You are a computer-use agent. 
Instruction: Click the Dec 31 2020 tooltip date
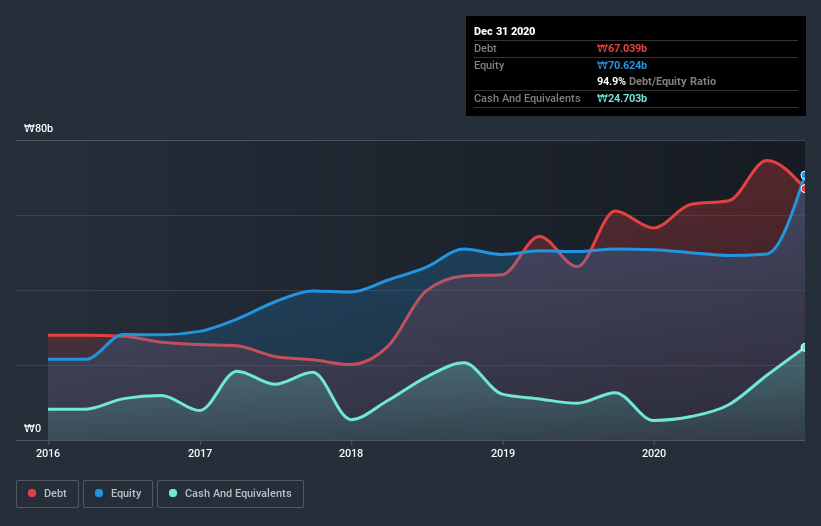pos(504,31)
